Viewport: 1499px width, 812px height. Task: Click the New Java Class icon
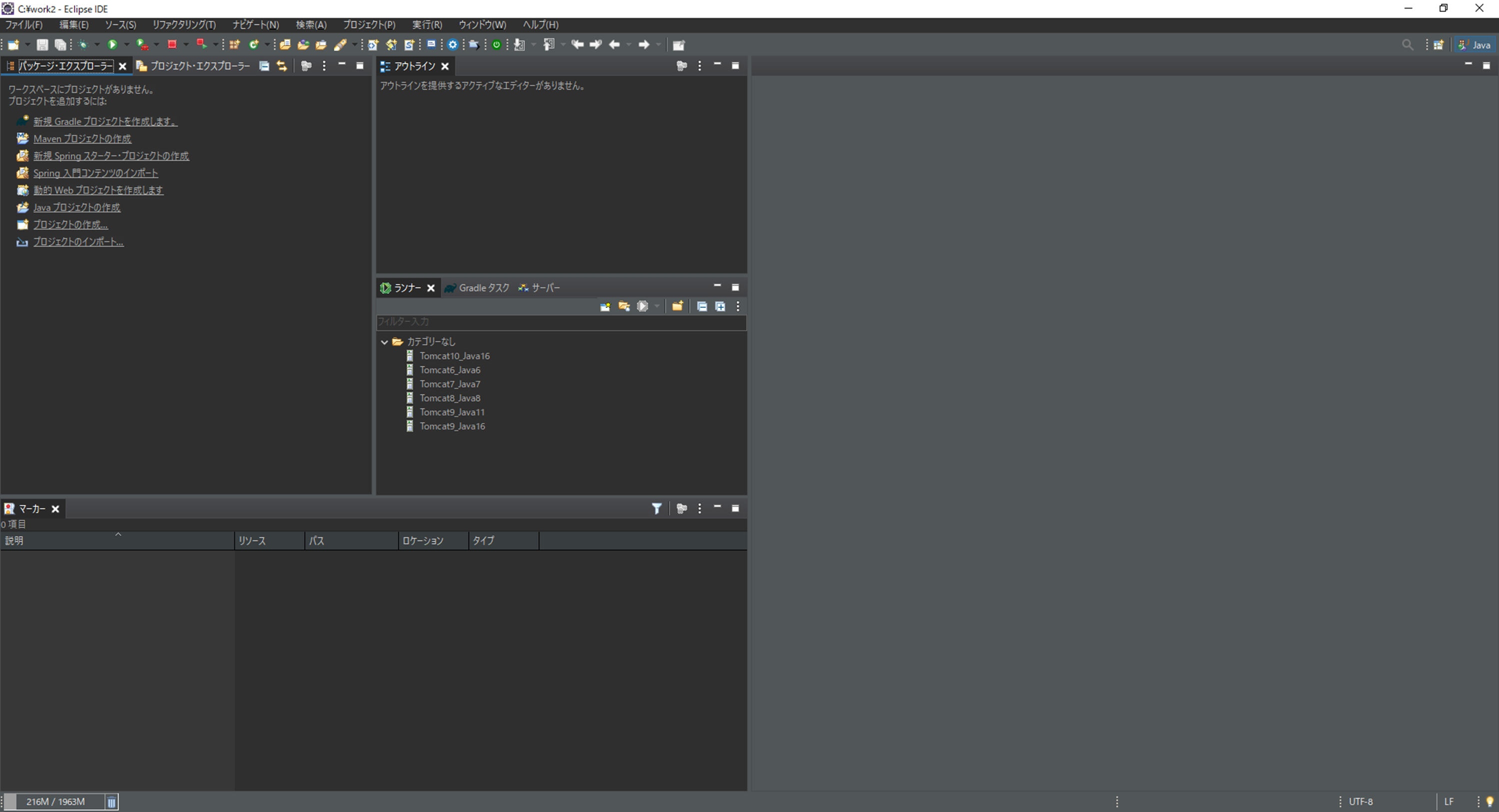tap(254, 45)
